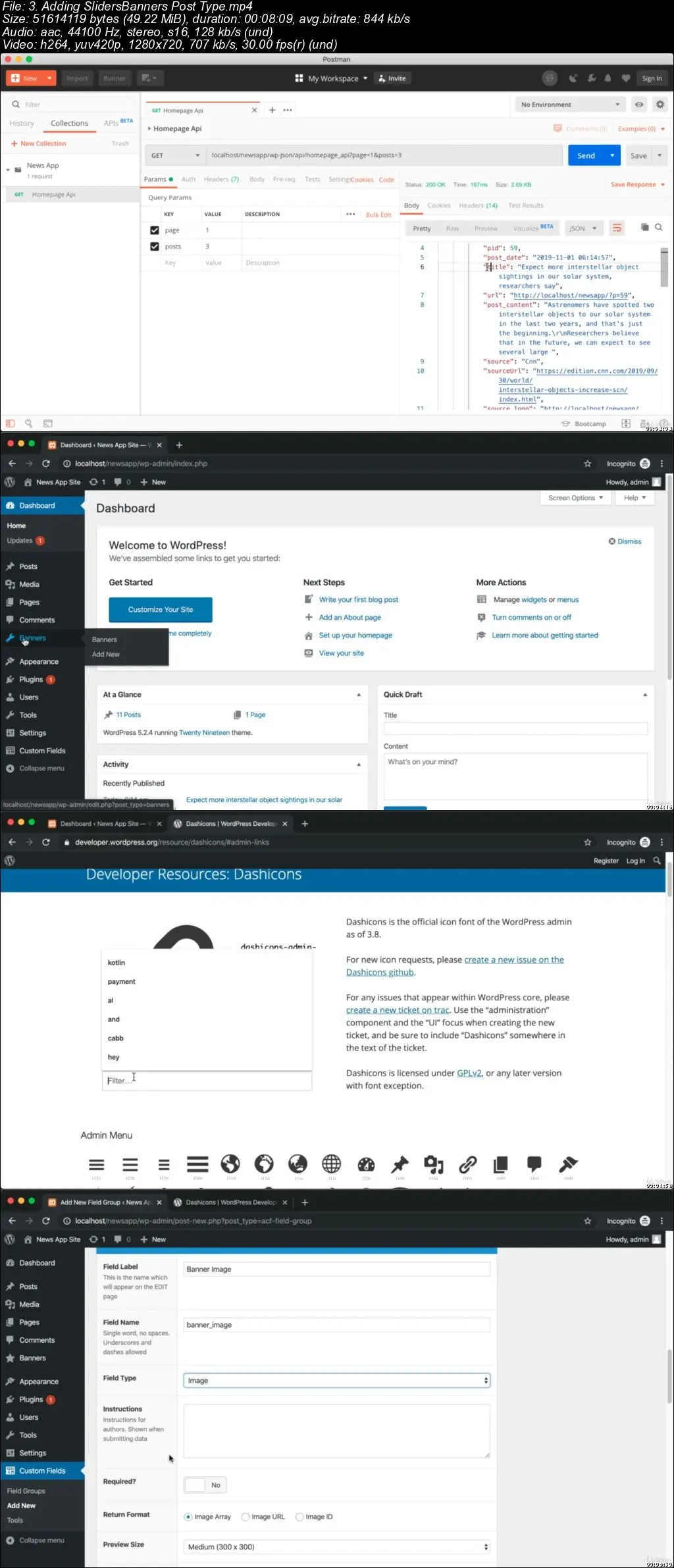The image size is (674, 1568).
Task: Open Save button dropdown arrow
Action: pos(660,155)
